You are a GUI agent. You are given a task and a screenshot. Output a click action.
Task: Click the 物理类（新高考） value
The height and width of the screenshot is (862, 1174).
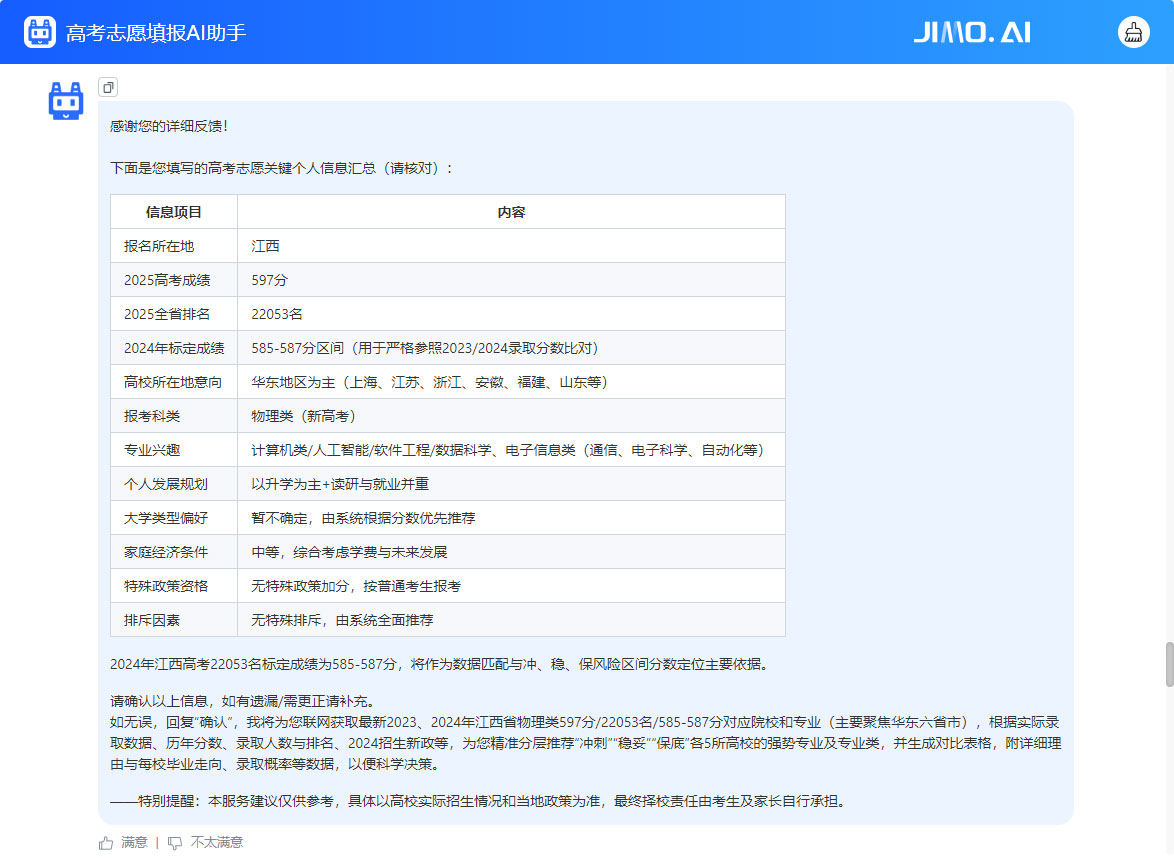coord(303,416)
